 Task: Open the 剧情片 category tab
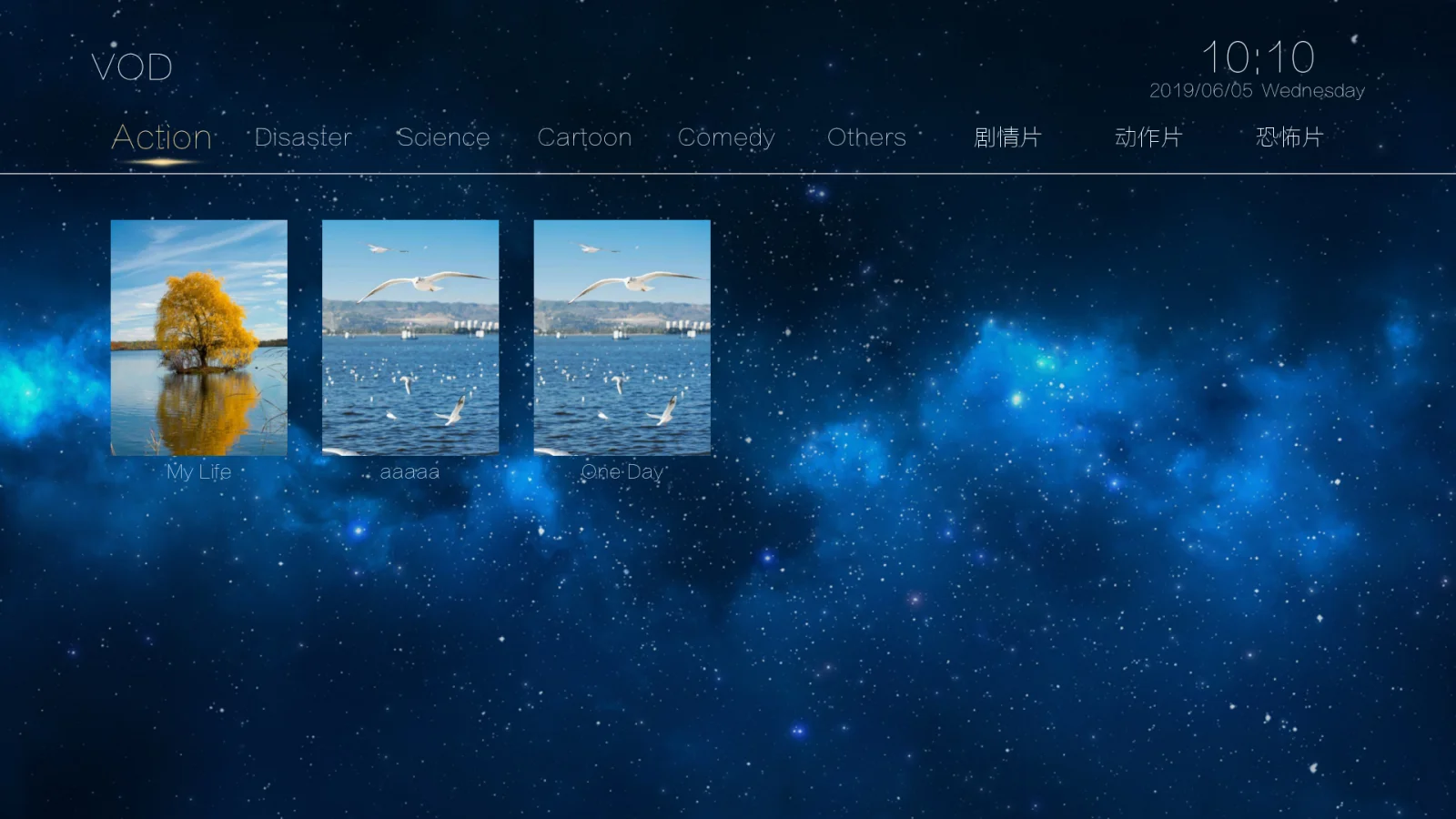[1007, 137]
